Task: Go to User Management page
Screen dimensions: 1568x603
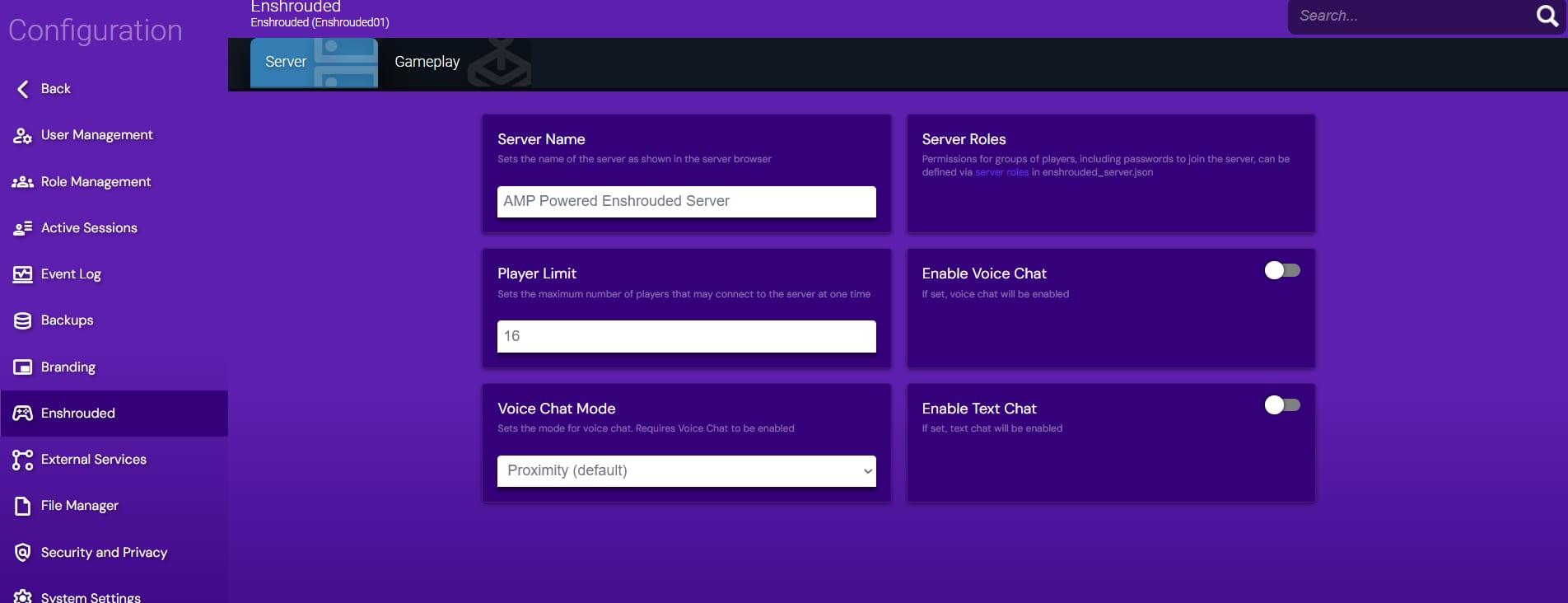Action: (114, 135)
